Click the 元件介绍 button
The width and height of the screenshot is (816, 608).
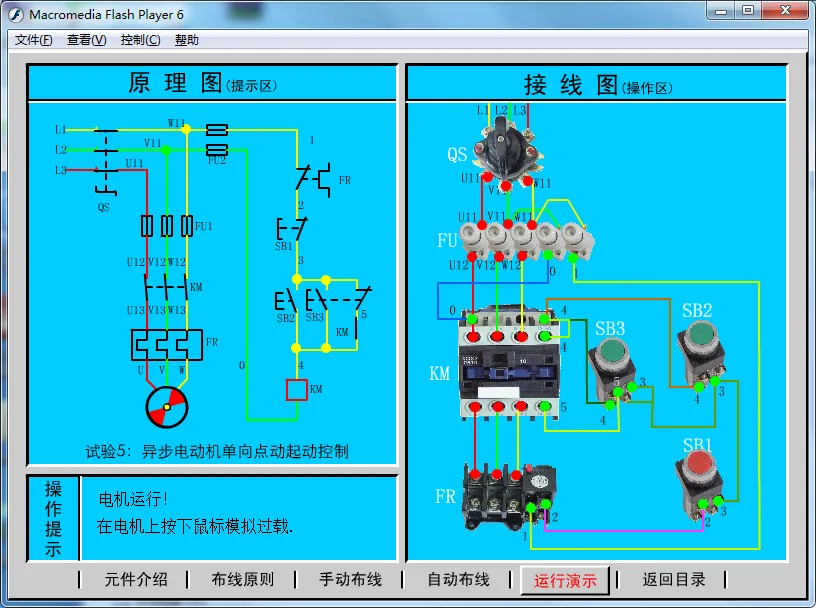click(136, 579)
